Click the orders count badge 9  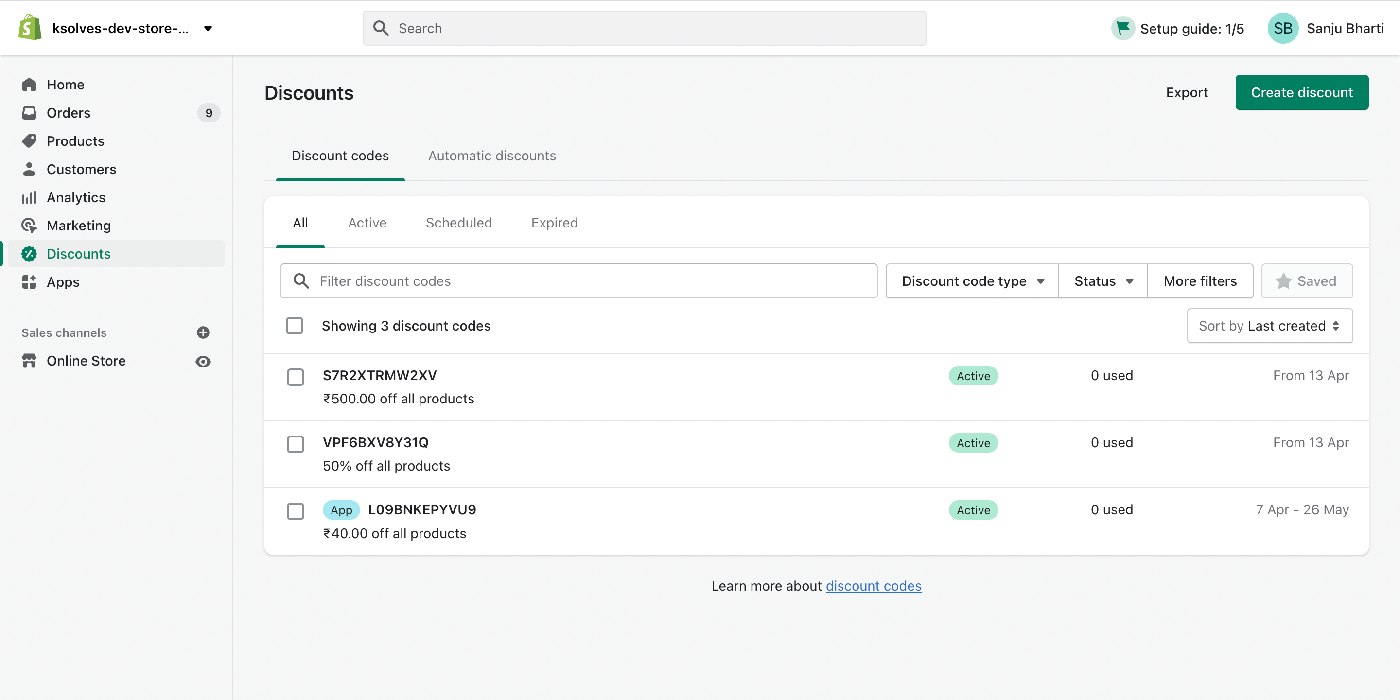point(209,113)
